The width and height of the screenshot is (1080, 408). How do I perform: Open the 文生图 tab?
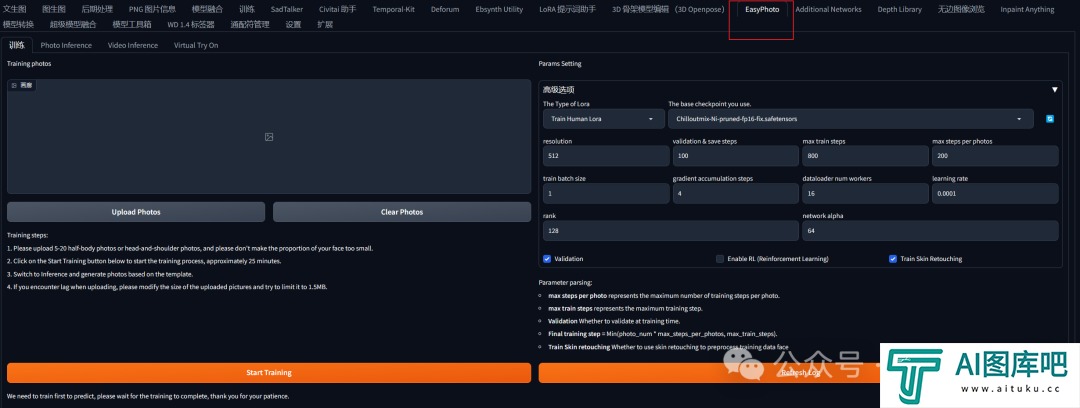coord(14,10)
